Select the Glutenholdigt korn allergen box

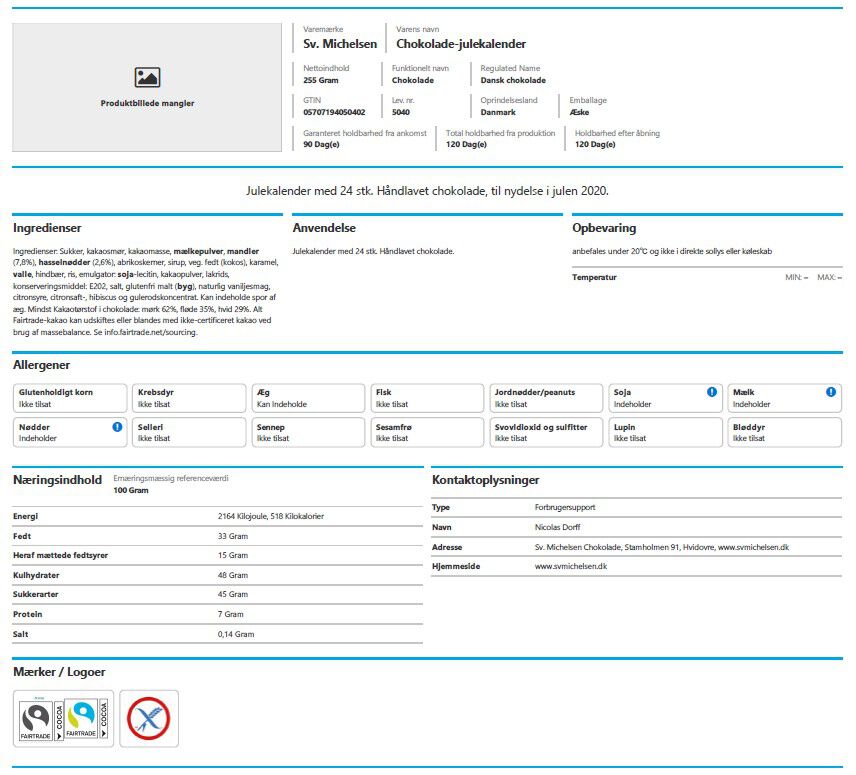coord(70,398)
